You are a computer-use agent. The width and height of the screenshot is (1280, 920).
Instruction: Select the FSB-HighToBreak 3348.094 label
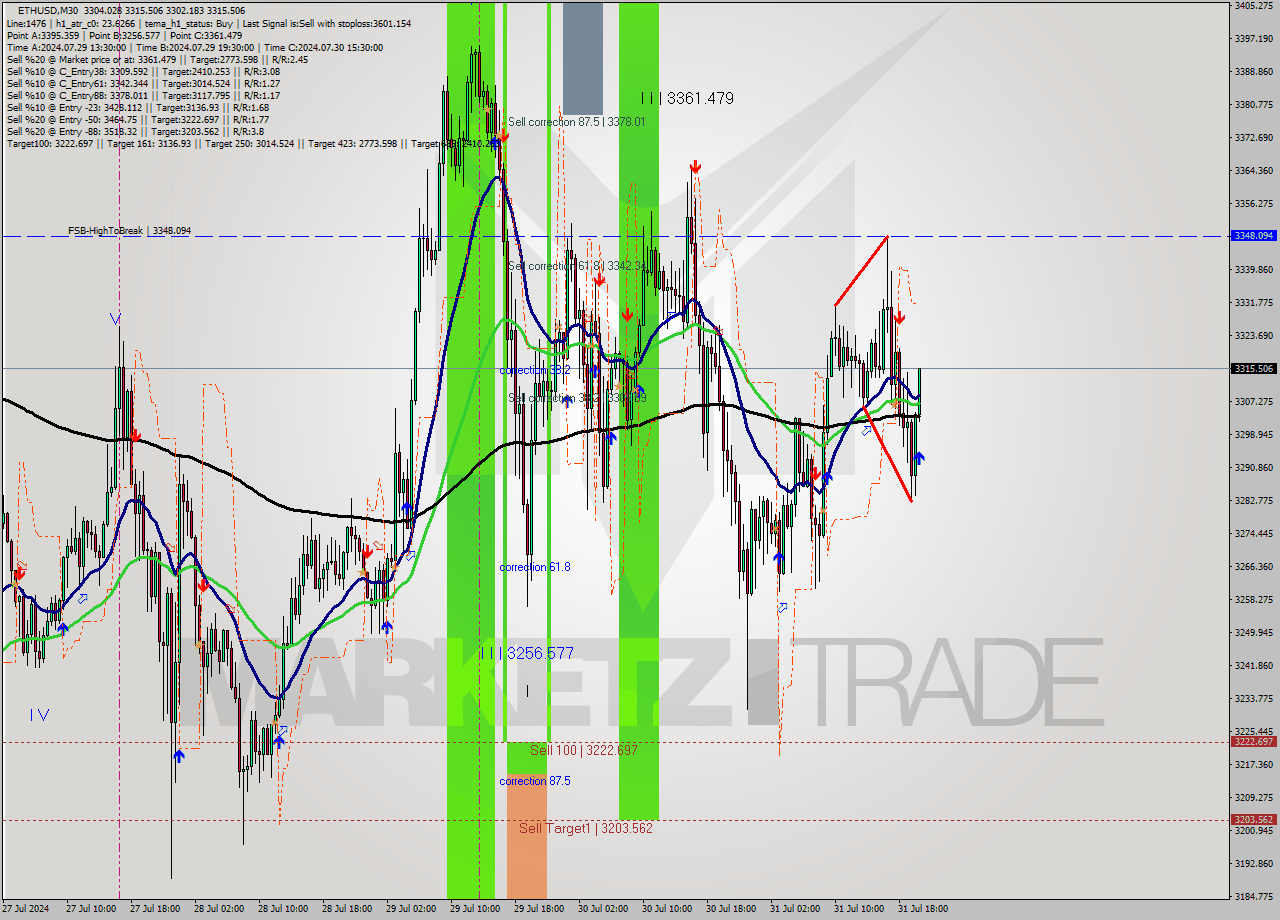(129, 231)
